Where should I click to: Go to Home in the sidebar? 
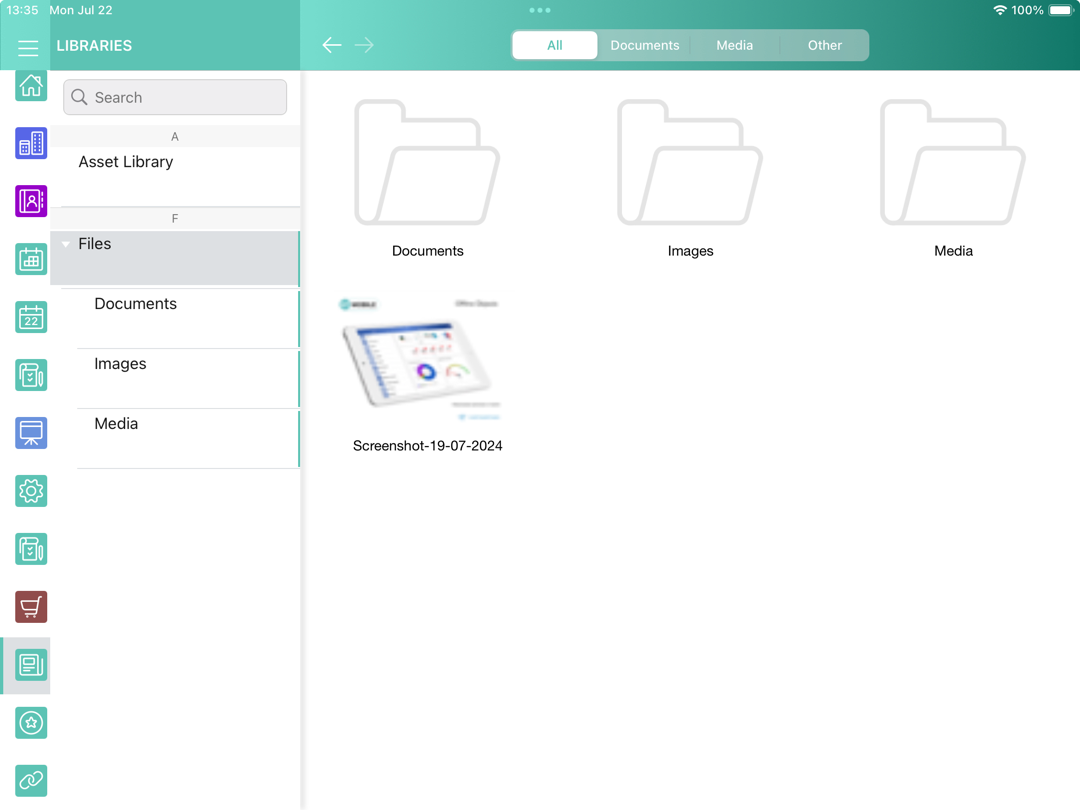click(31, 86)
